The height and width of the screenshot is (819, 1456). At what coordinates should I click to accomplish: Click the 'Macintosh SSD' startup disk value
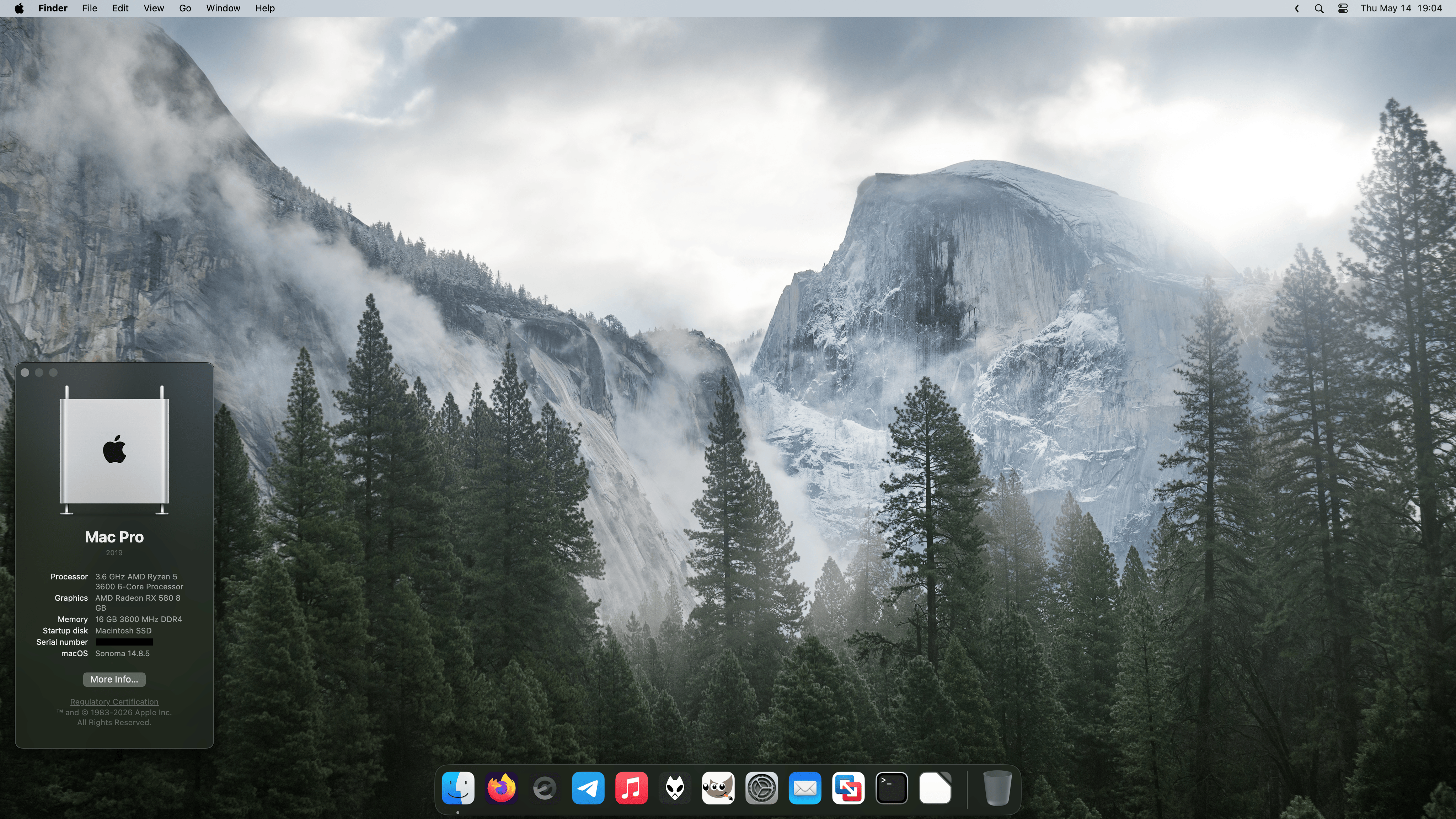(123, 631)
